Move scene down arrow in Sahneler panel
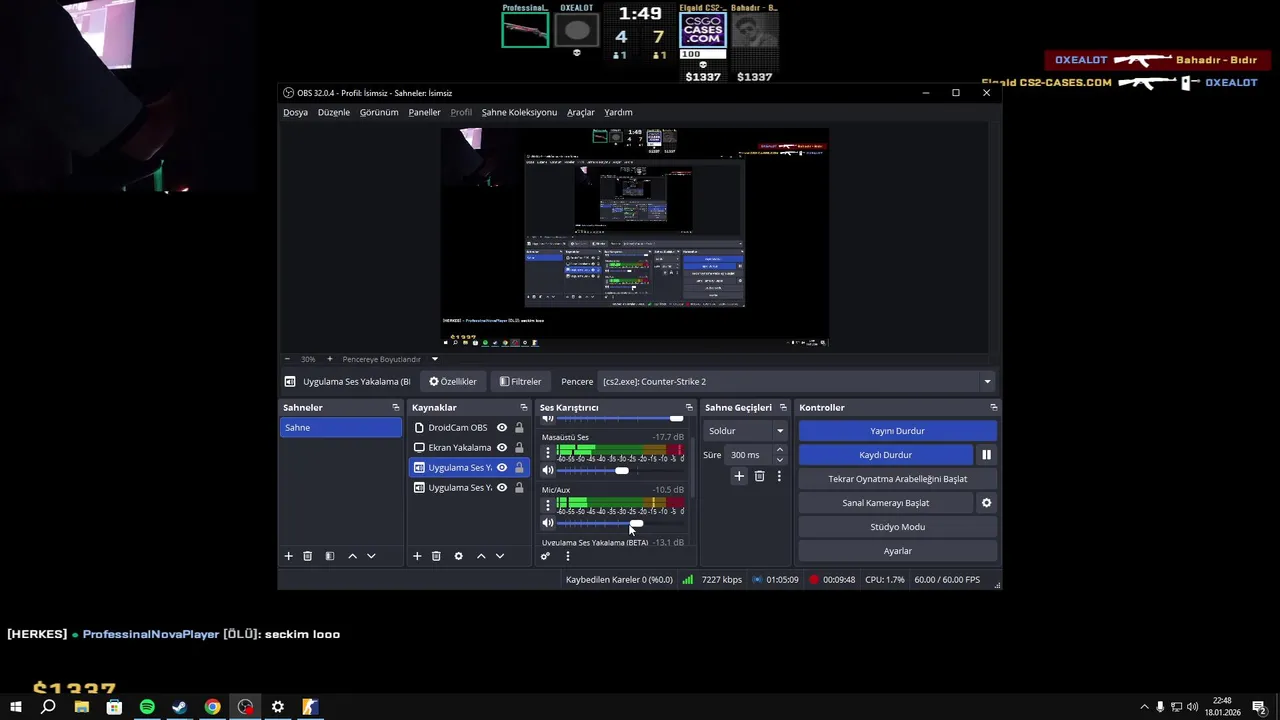The image size is (1280, 720). tap(371, 556)
